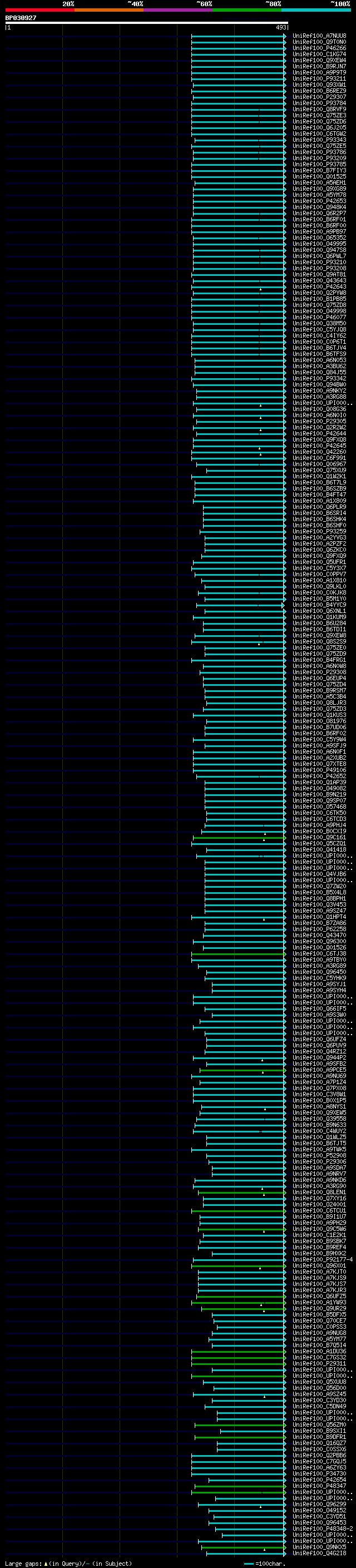356x1568 pixels.
Task: Select the UniRef100_Q1W2K1 label
Action: 319,477
